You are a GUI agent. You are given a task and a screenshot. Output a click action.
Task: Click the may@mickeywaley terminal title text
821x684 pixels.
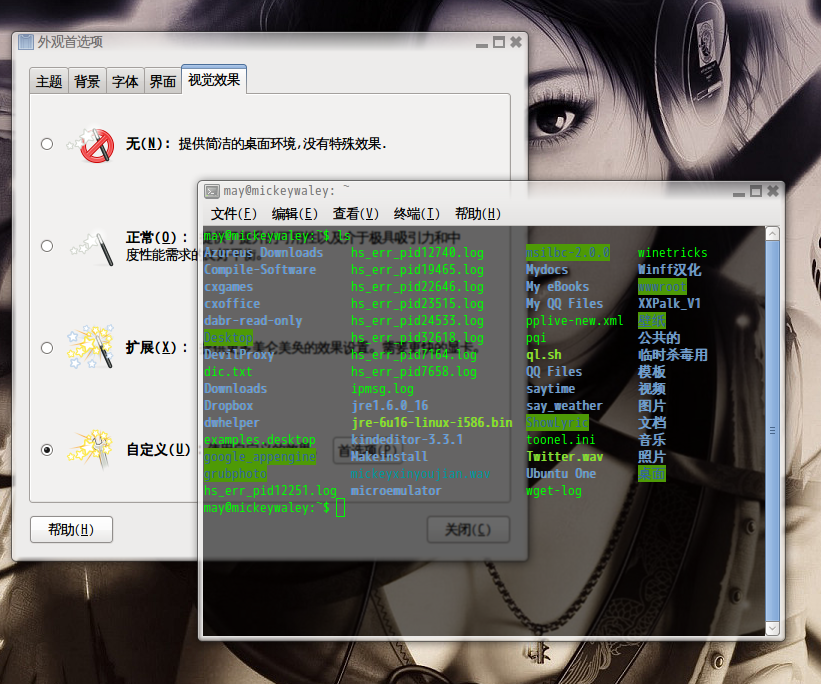click(286, 191)
